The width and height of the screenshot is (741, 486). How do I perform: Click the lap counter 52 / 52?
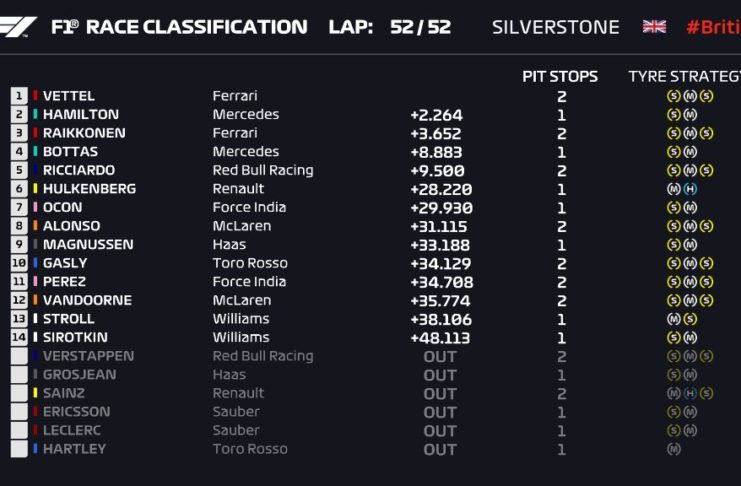click(x=420, y=27)
